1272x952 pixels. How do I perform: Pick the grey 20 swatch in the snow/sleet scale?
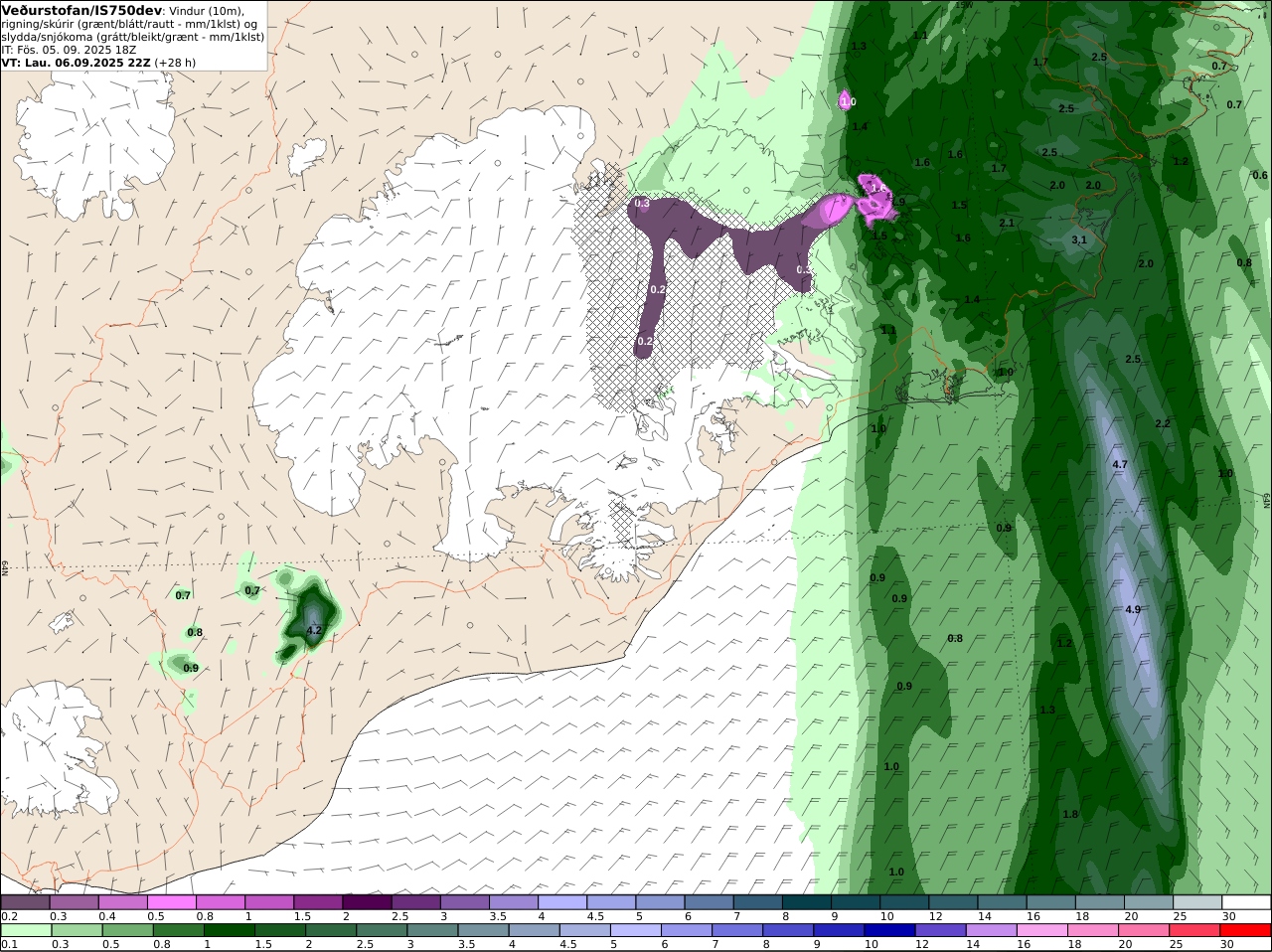pos(1149,902)
